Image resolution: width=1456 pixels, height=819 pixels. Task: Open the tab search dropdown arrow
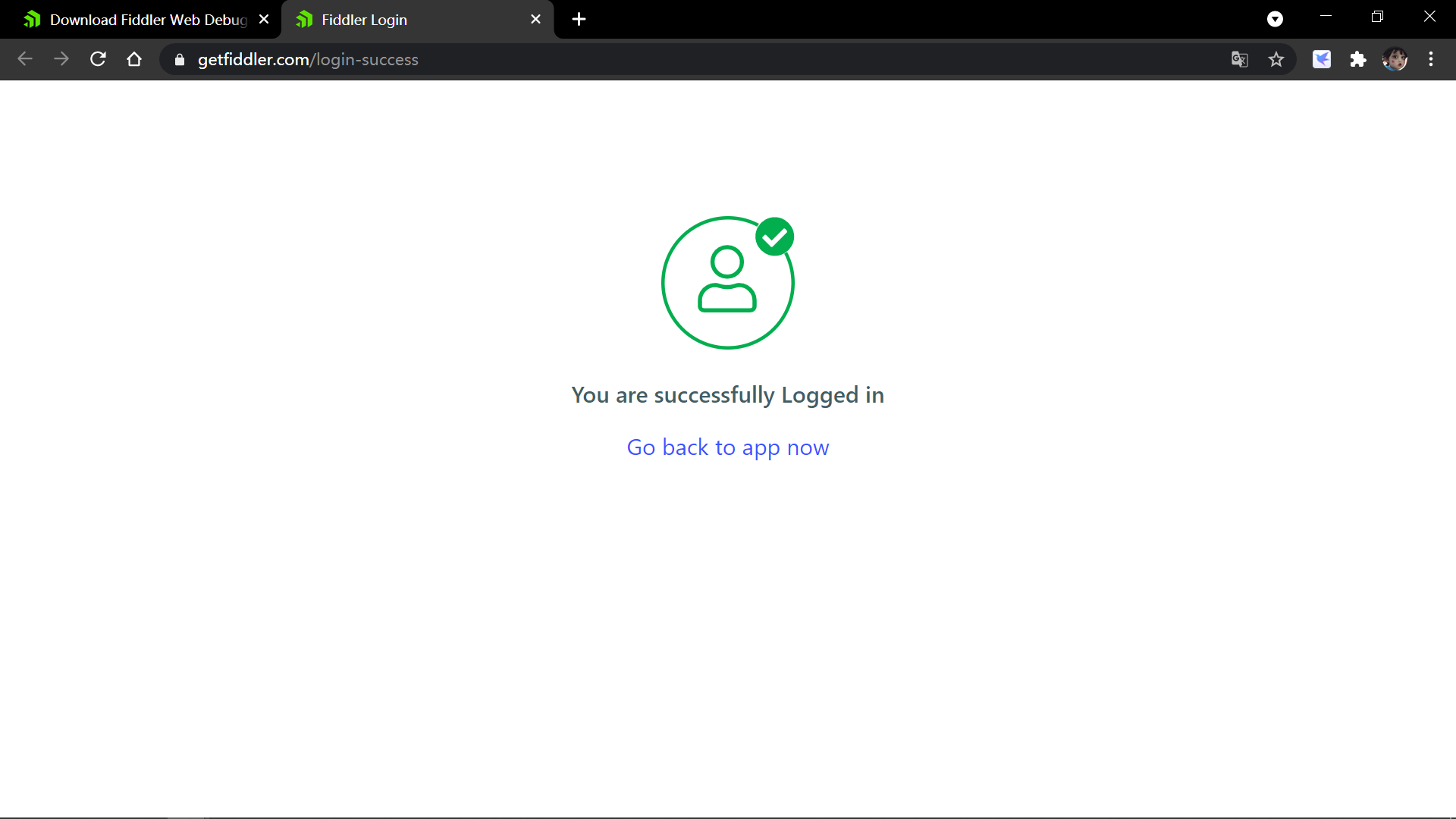[1275, 19]
